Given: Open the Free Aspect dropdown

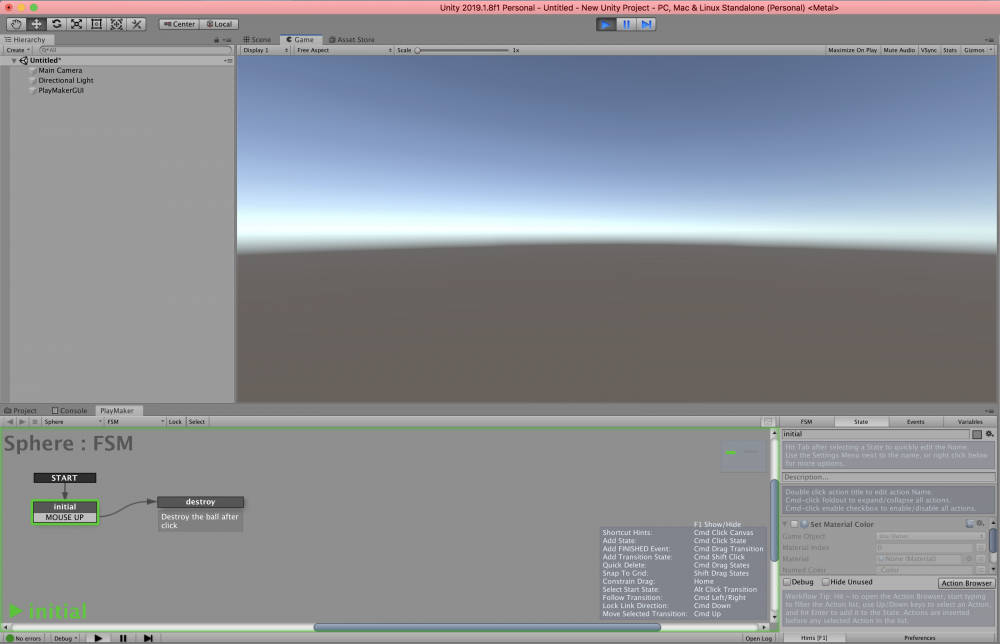Looking at the screenshot, I should (x=343, y=50).
